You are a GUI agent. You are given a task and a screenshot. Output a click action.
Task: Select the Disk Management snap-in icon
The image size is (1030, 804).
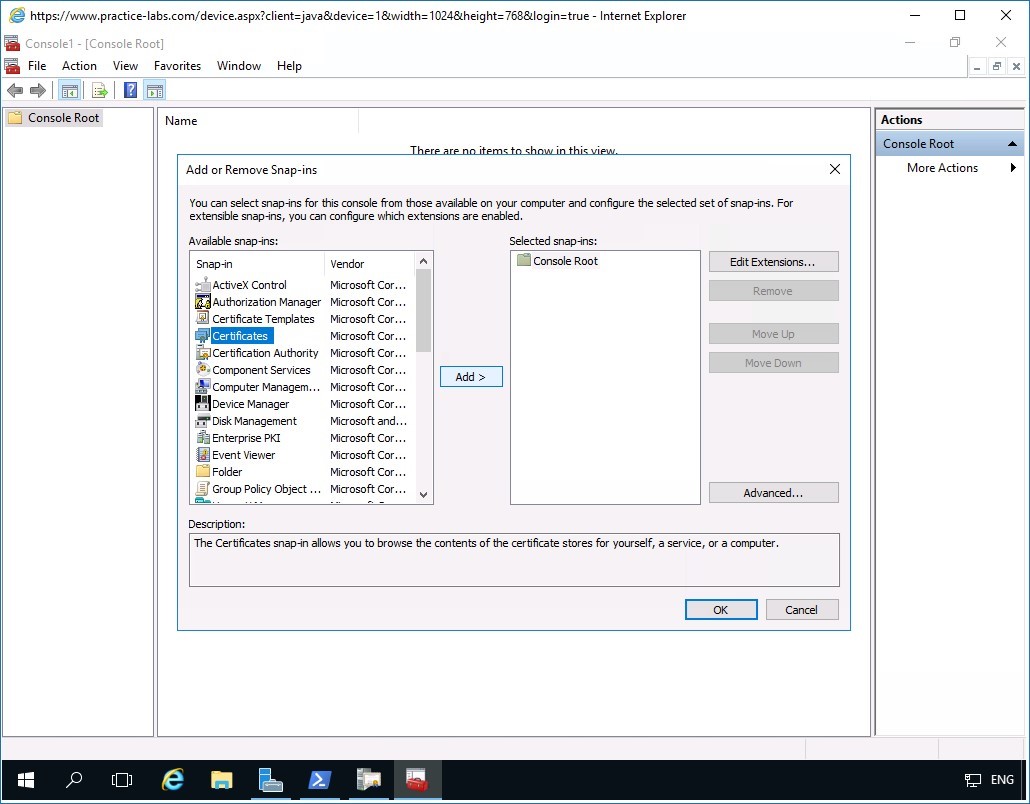click(202, 420)
